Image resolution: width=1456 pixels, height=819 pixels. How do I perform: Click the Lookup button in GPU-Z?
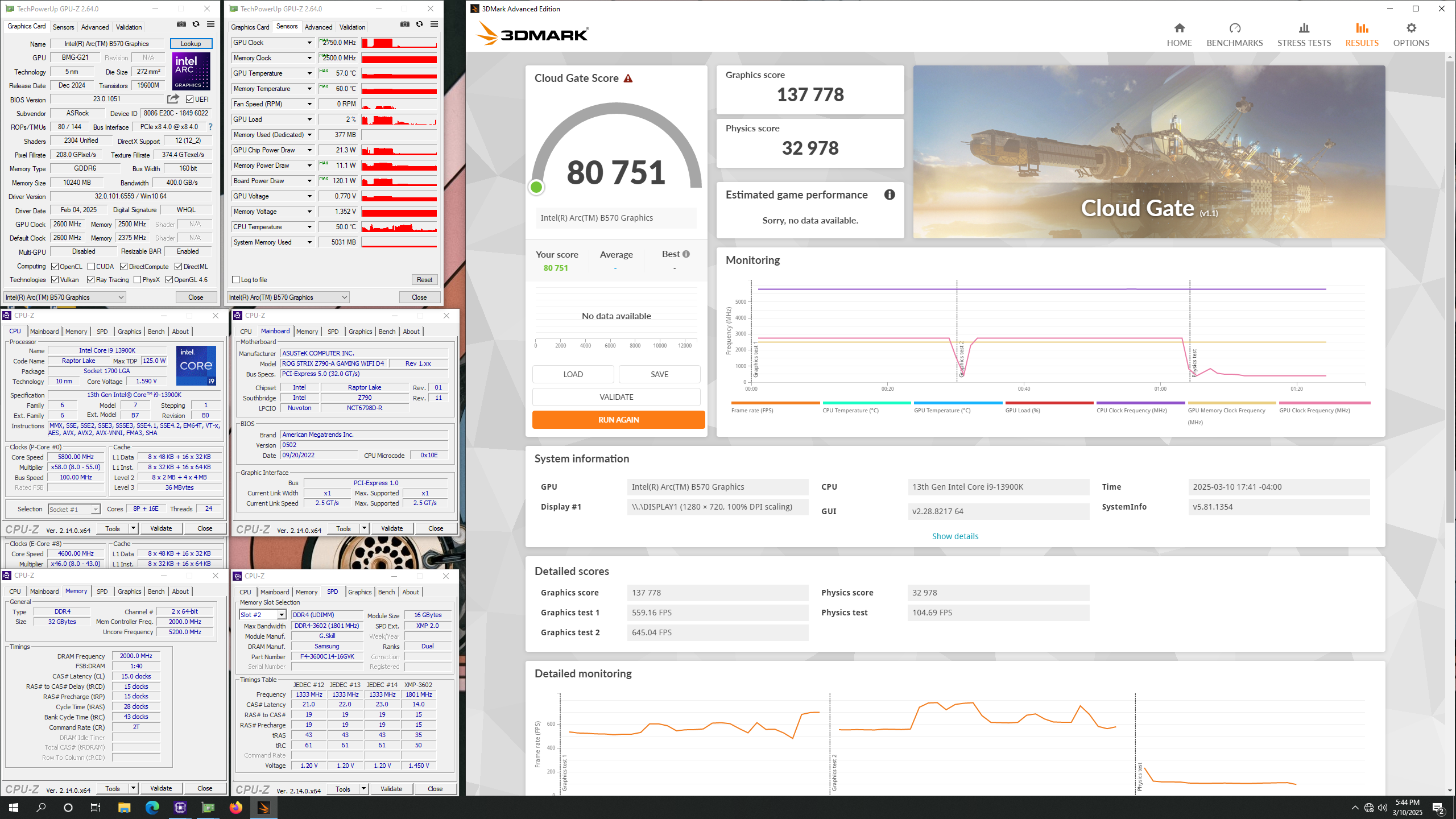pos(191,44)
